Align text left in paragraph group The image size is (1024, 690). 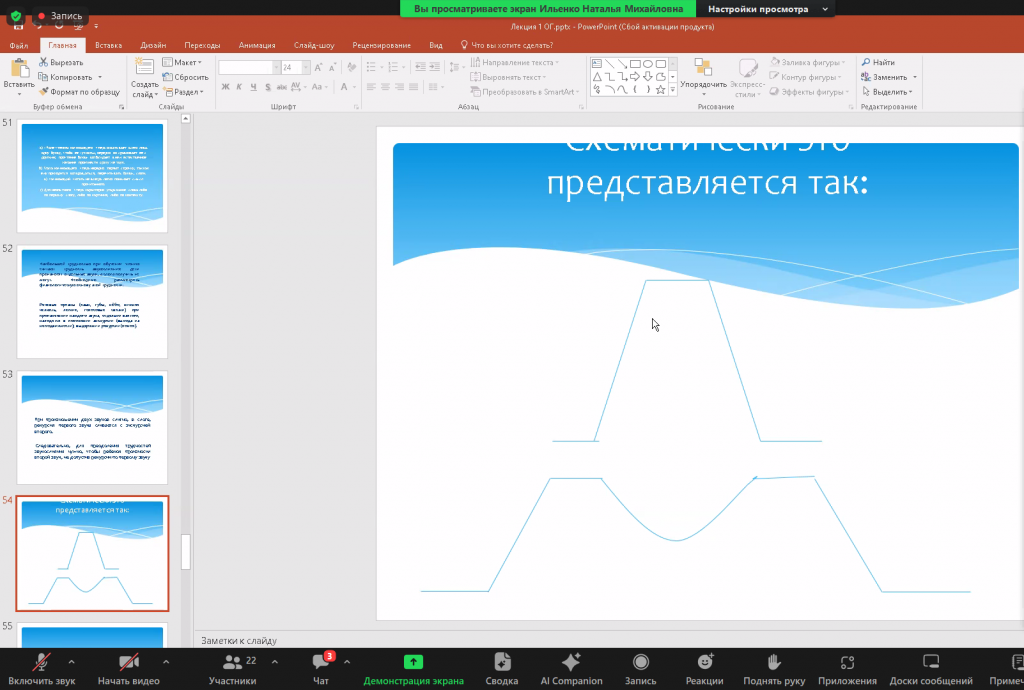pos(371,87)
